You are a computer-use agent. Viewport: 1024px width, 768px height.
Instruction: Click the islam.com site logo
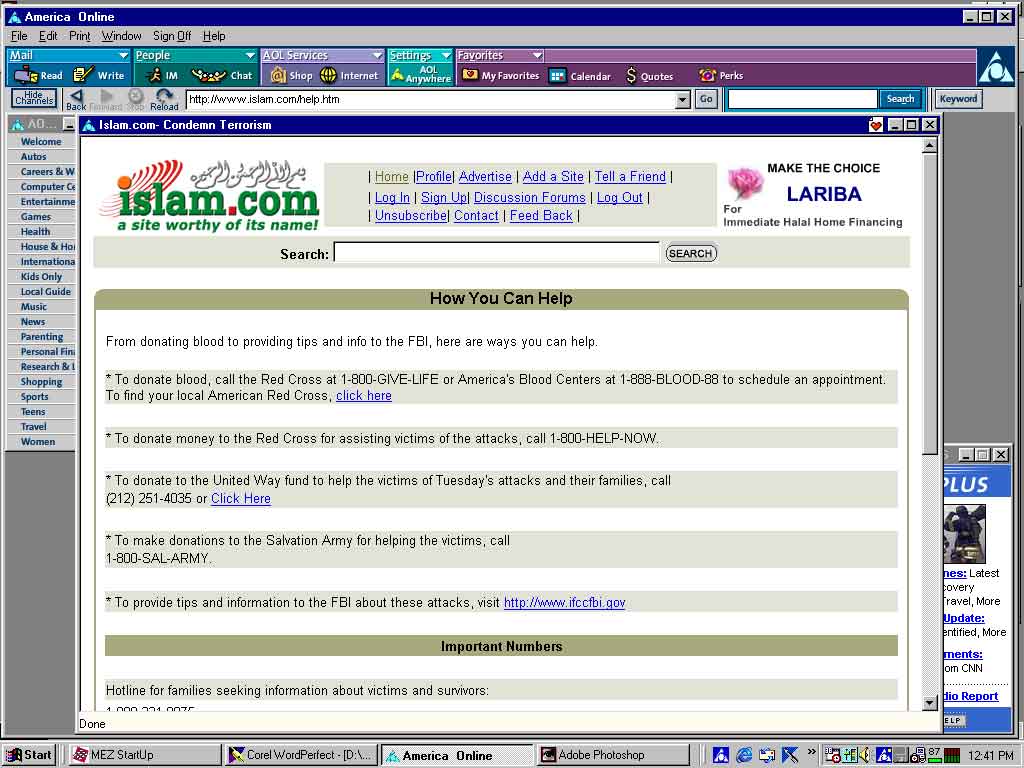(209, 196)
